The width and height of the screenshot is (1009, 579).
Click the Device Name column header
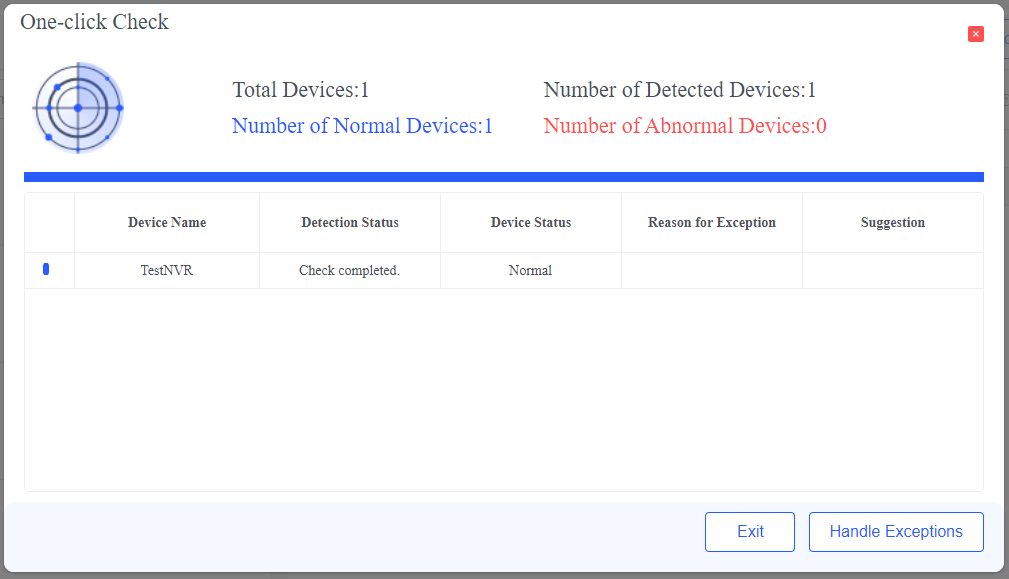(x=167, y=223)
